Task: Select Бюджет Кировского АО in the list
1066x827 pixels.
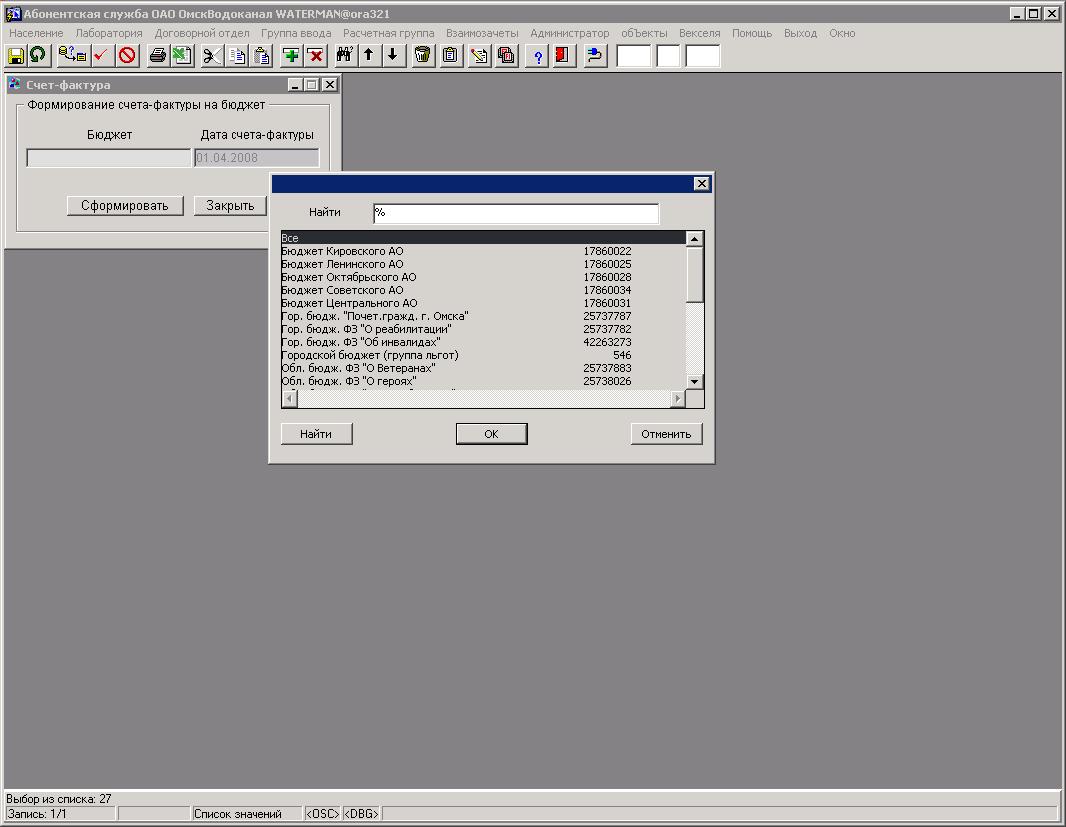Action: [343, 251]
